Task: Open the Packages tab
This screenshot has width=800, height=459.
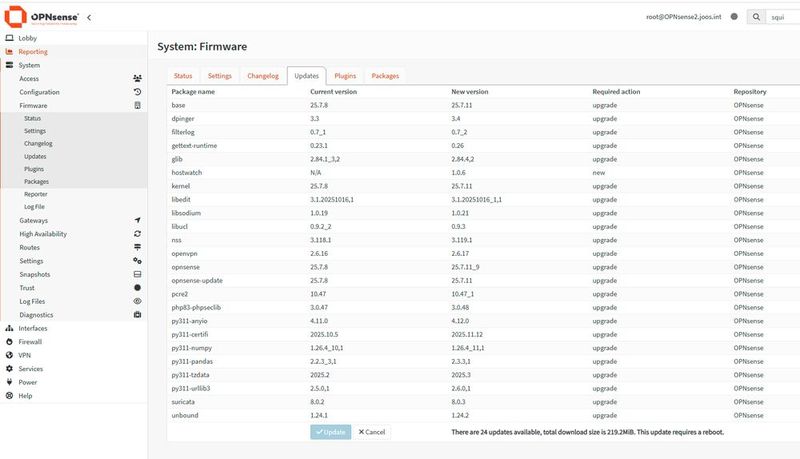Action: [385, 75]
